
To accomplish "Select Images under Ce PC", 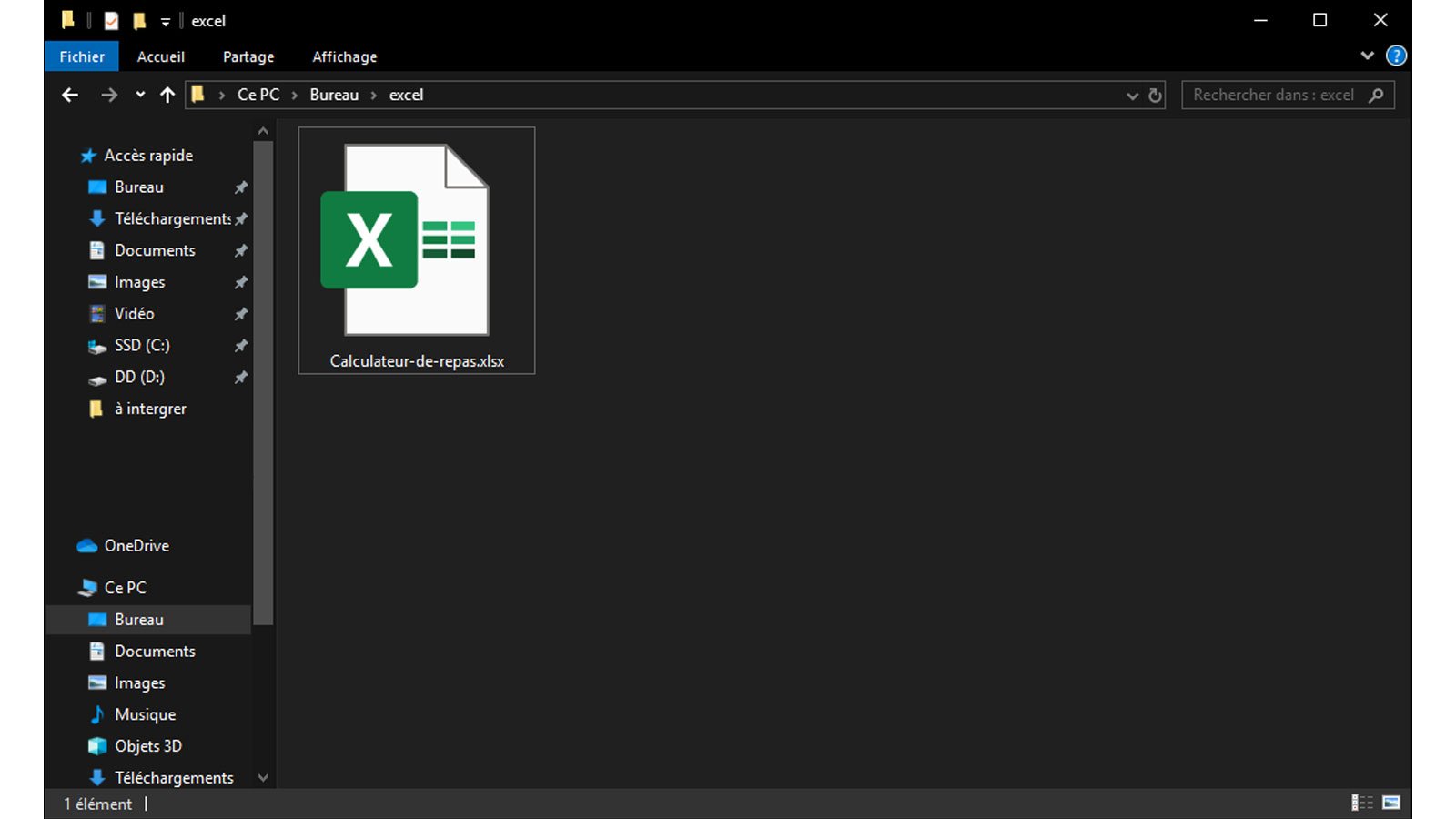I will (x=139, y=683).
